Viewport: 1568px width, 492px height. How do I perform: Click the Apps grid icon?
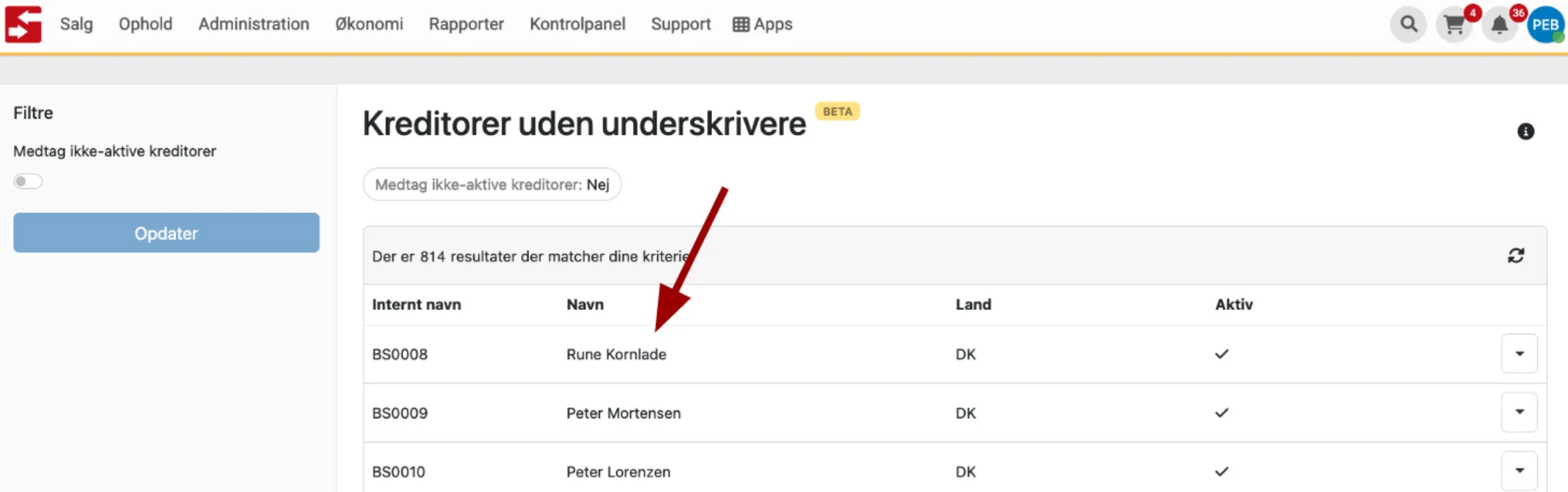[740, 24]
